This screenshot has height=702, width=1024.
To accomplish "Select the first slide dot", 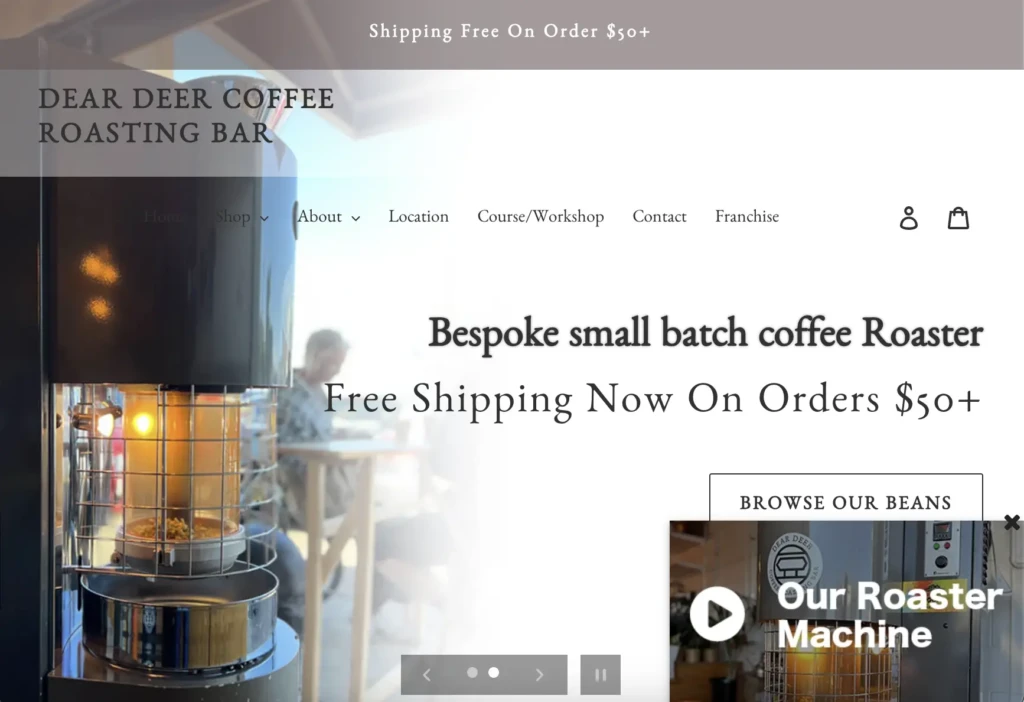I will coord(472,673).
